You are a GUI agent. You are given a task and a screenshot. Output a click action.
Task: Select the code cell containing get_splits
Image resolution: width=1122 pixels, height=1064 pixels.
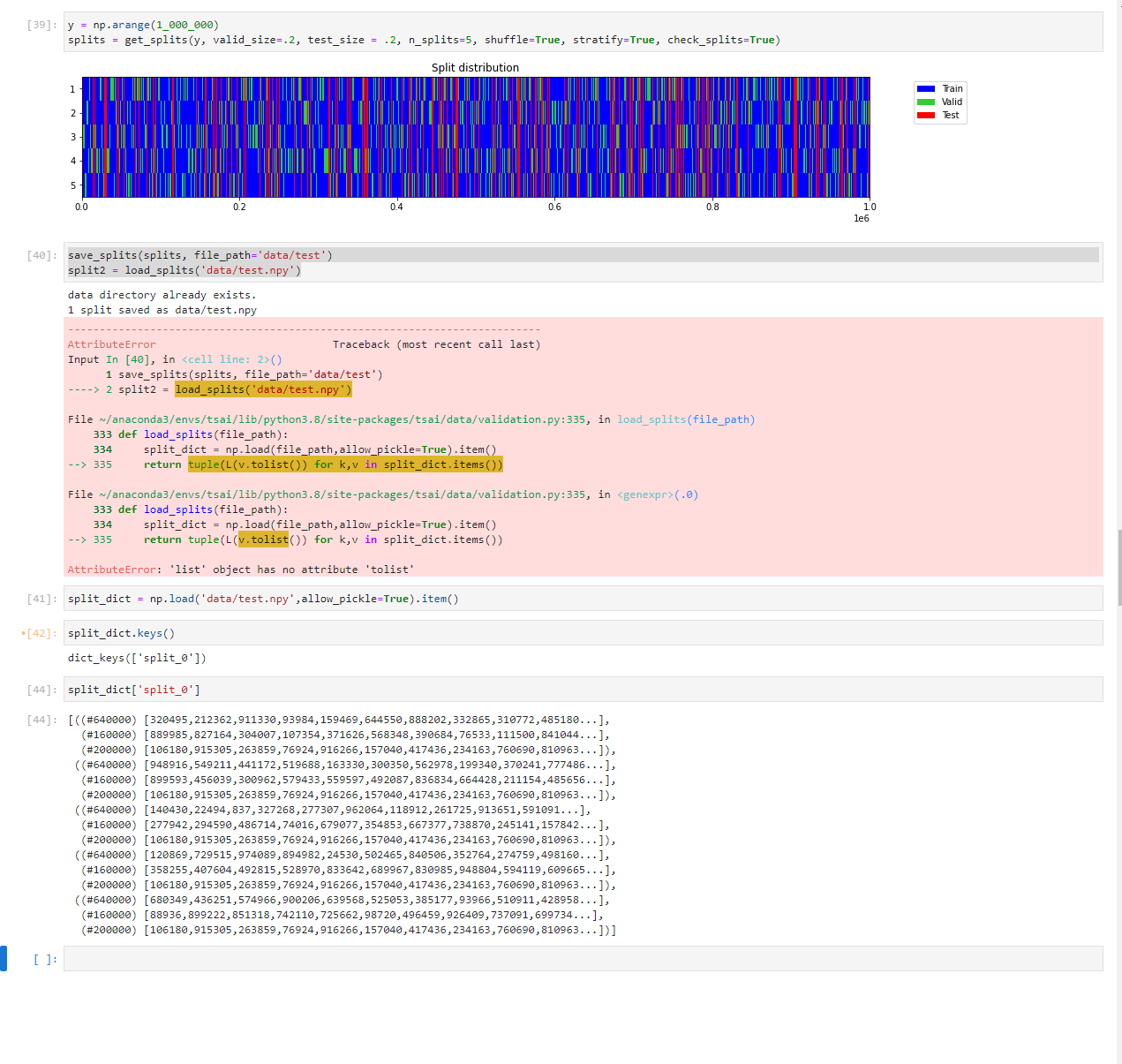click(x=353, y=40)
